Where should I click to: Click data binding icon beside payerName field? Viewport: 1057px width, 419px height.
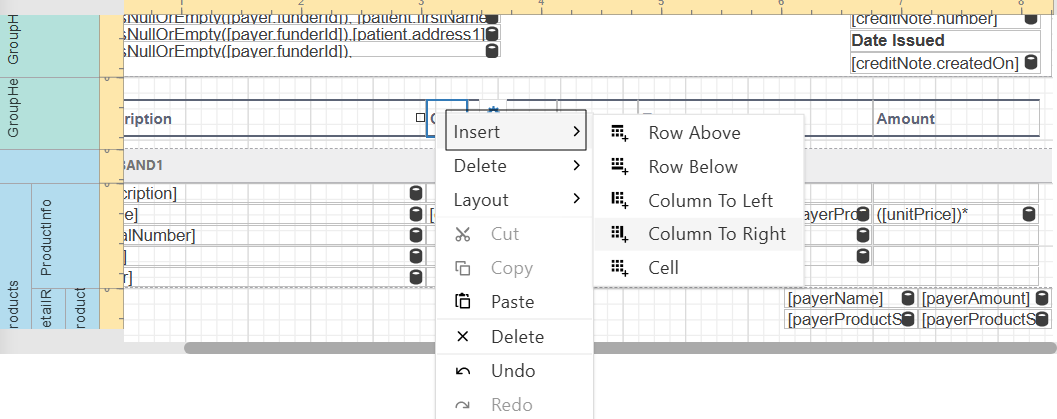click(907, 299)
